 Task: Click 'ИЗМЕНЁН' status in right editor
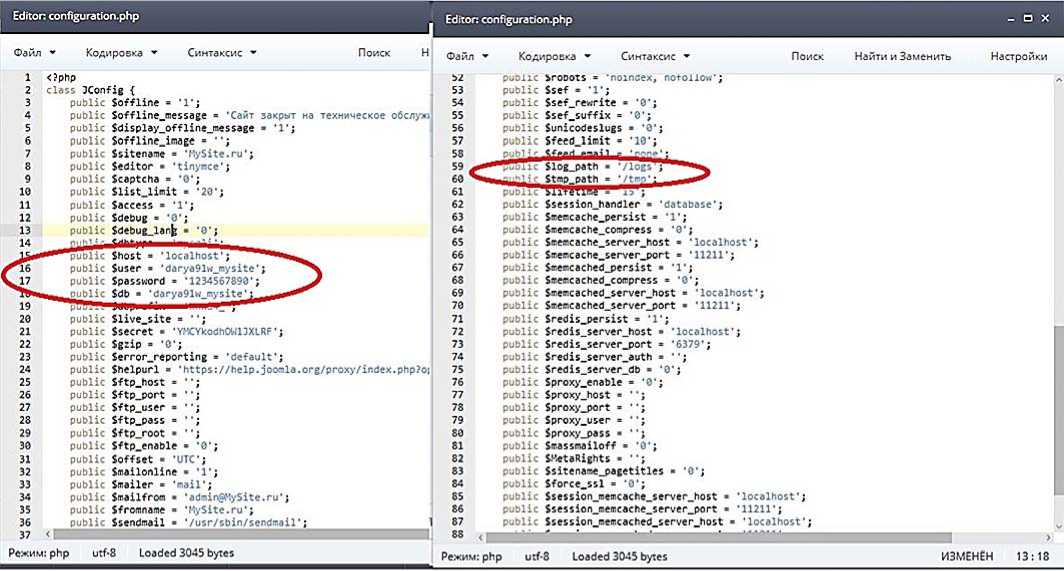pos(966,556)
